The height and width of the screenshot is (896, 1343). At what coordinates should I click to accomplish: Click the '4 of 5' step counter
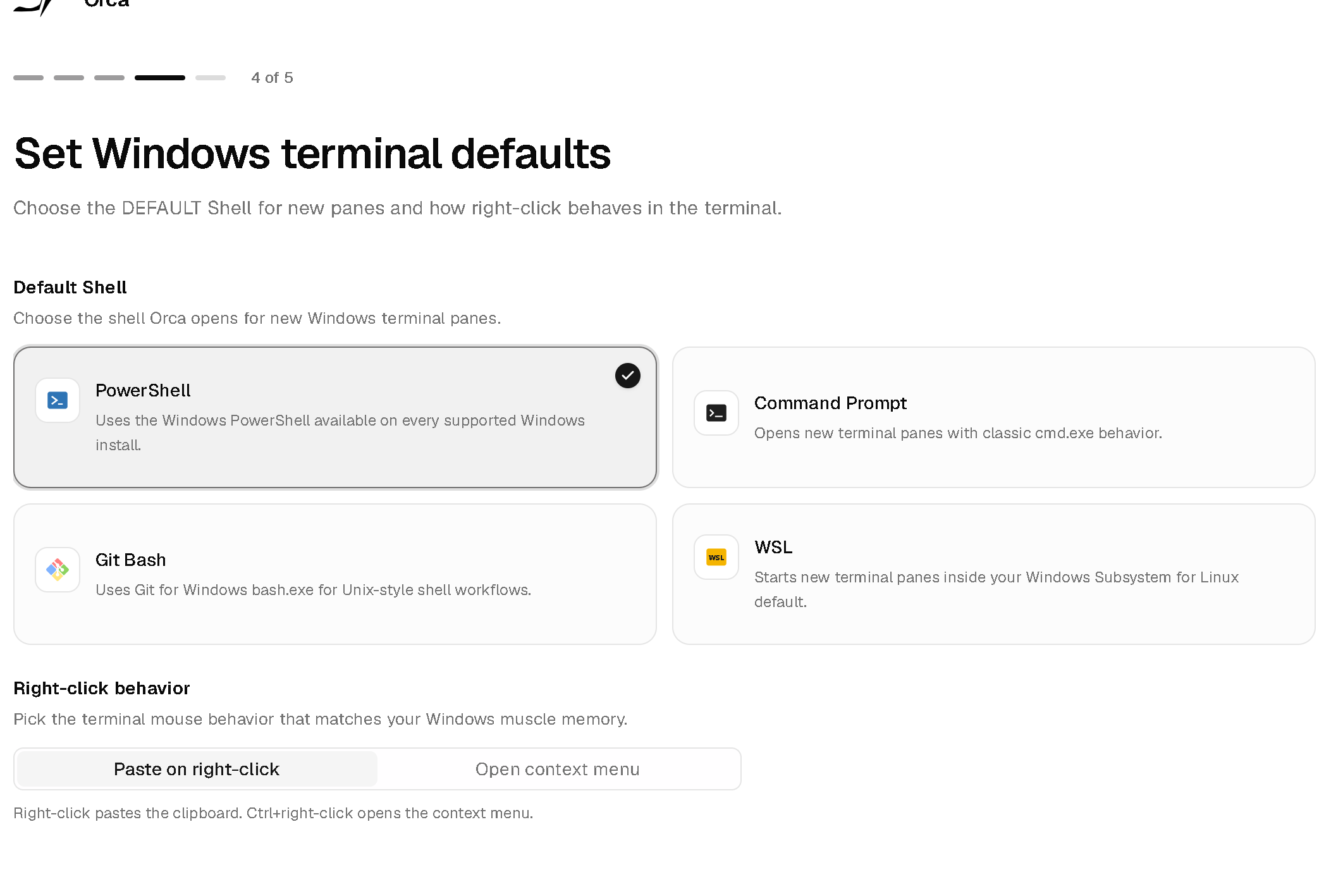pyautogui.click(x=272, y=78)
